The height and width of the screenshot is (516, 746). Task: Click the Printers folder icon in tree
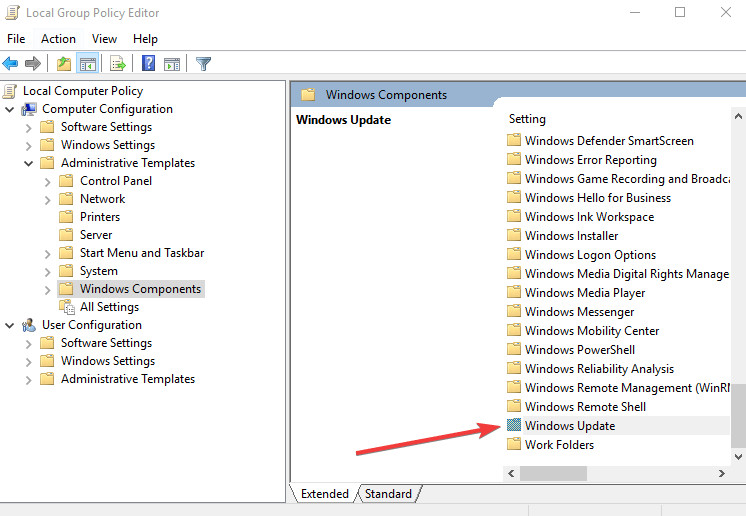tap(66, 217)
